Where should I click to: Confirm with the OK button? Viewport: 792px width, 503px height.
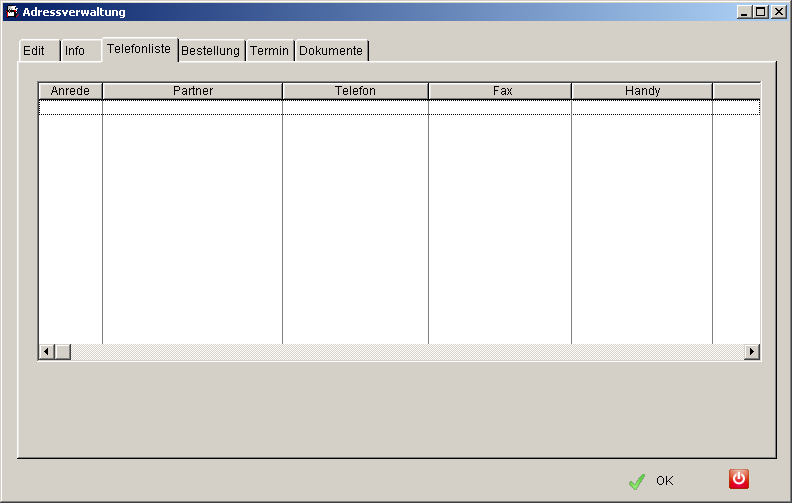[652, 481]
